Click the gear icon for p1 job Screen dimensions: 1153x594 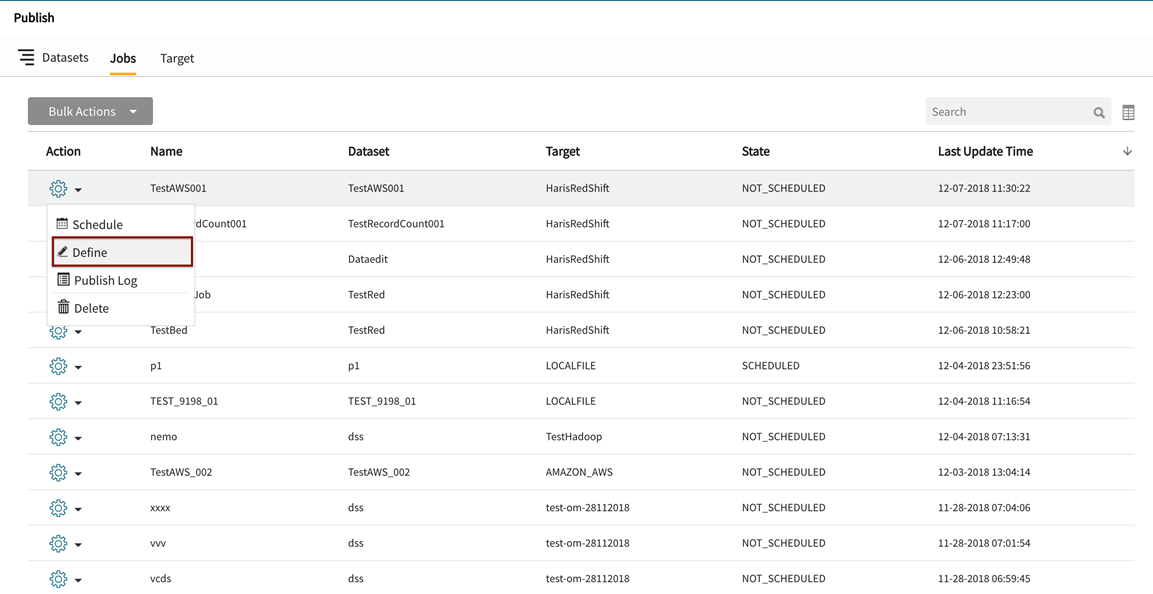[x=58, y=367]
